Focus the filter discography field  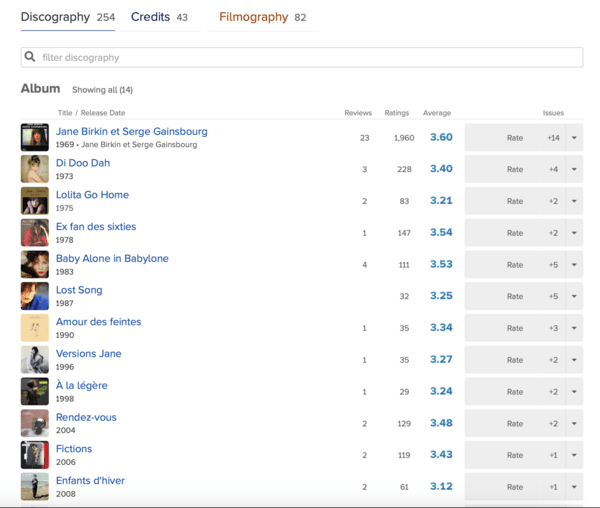tap(302, 57)
